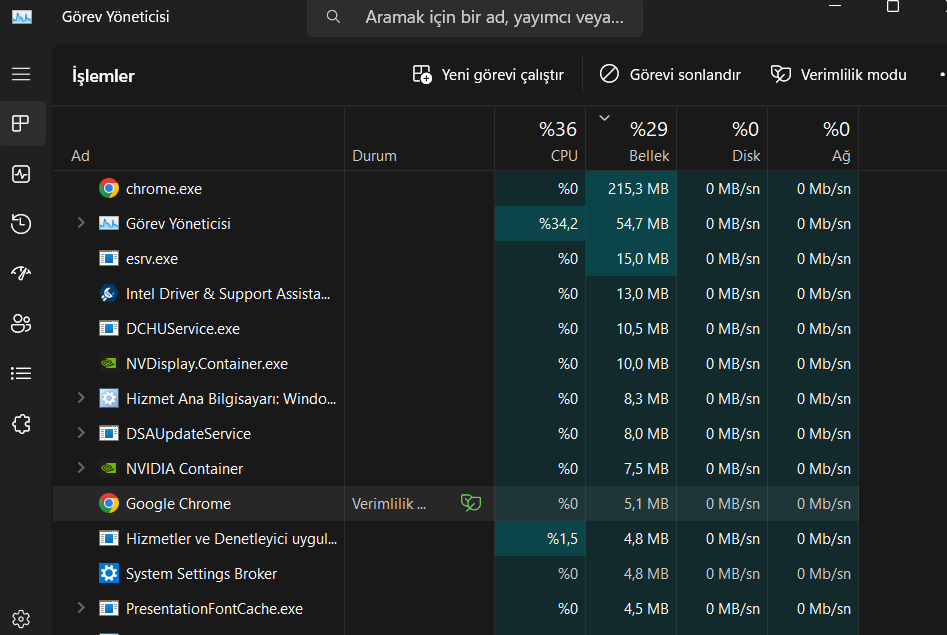947x635 pixels.
Task: Expand the NVIDIA Container process group
Action: (x=81, y=468)
